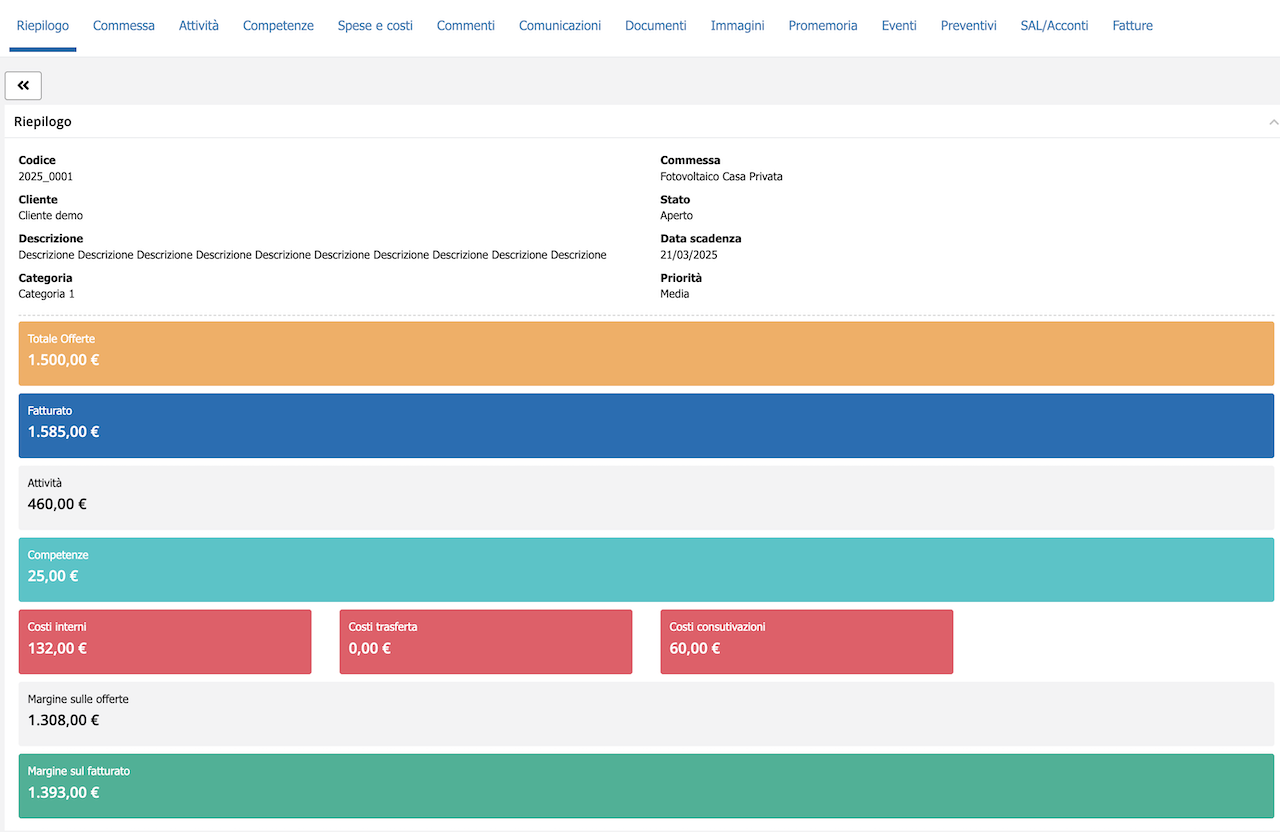Screen dimensions: 1280x832
Task: Collapse the Riepilogo panel with the chevron
Action: click(x=1273, y=122)
